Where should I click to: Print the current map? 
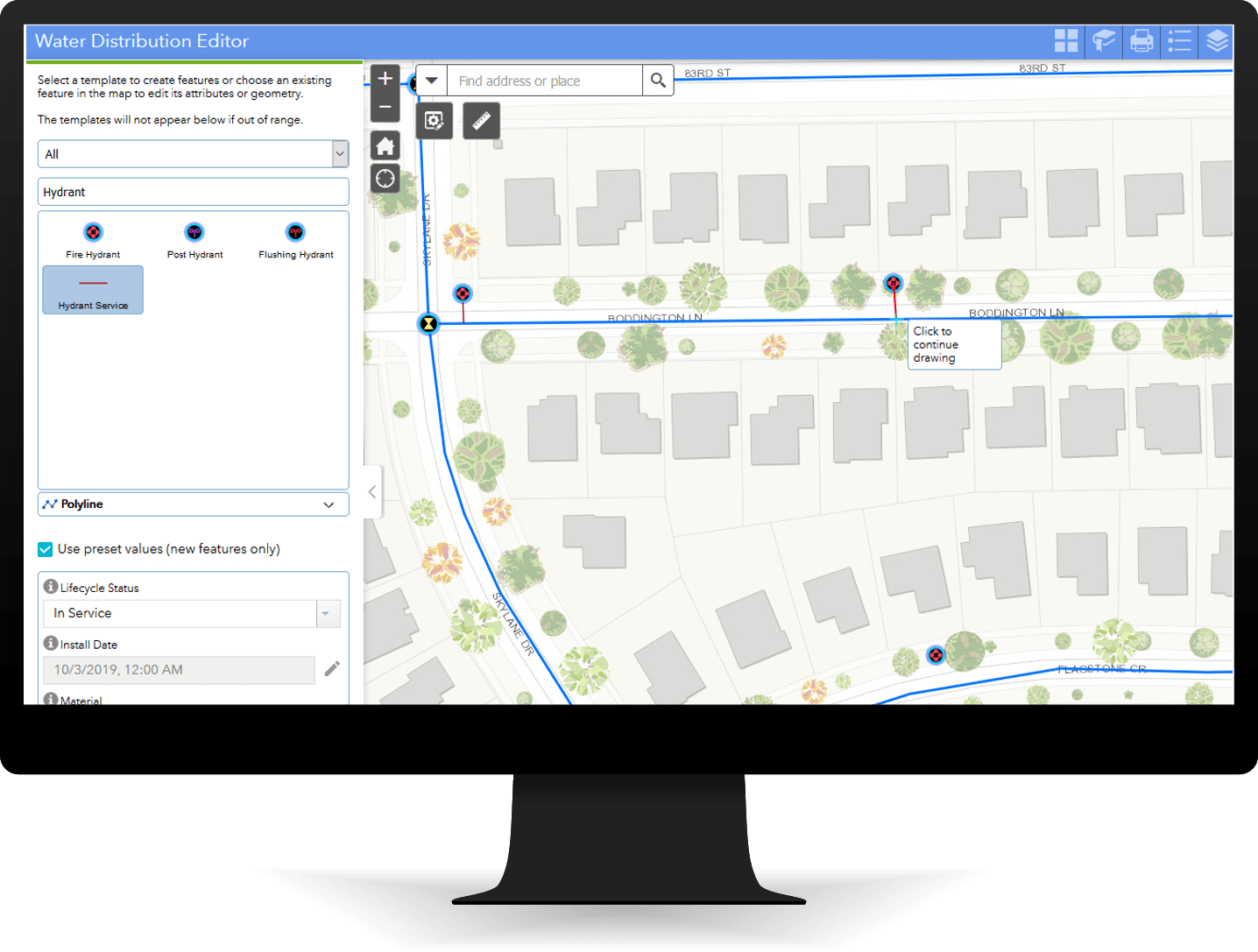click(x=1141, y=40)
